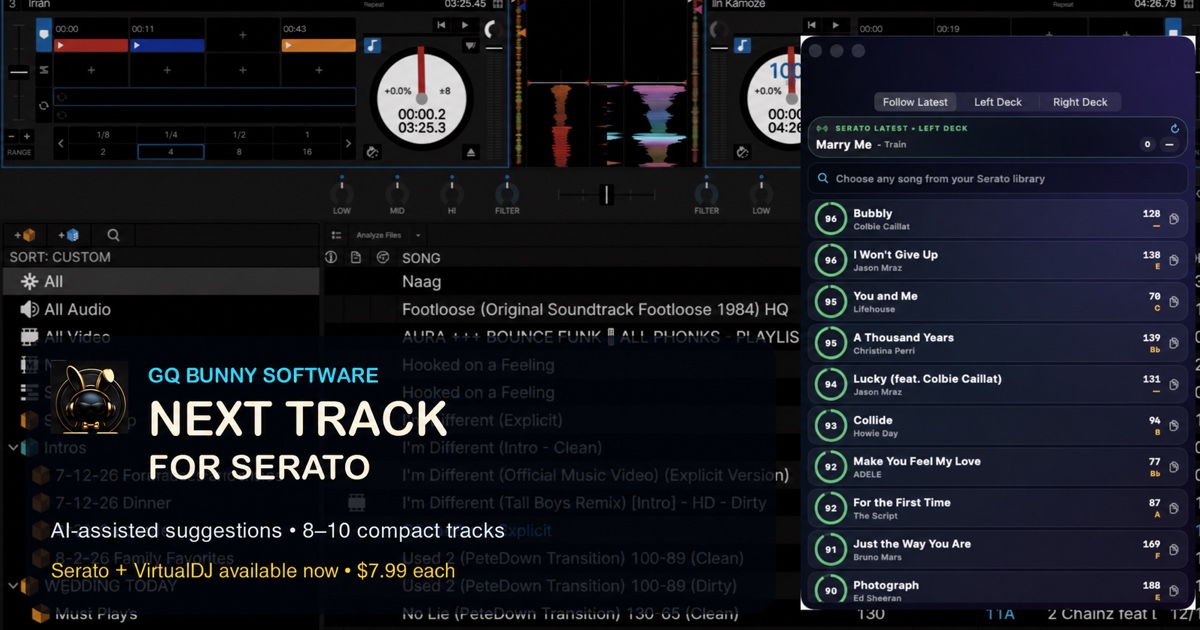Add a new crate with orange box icon

(x=25, y=235)
